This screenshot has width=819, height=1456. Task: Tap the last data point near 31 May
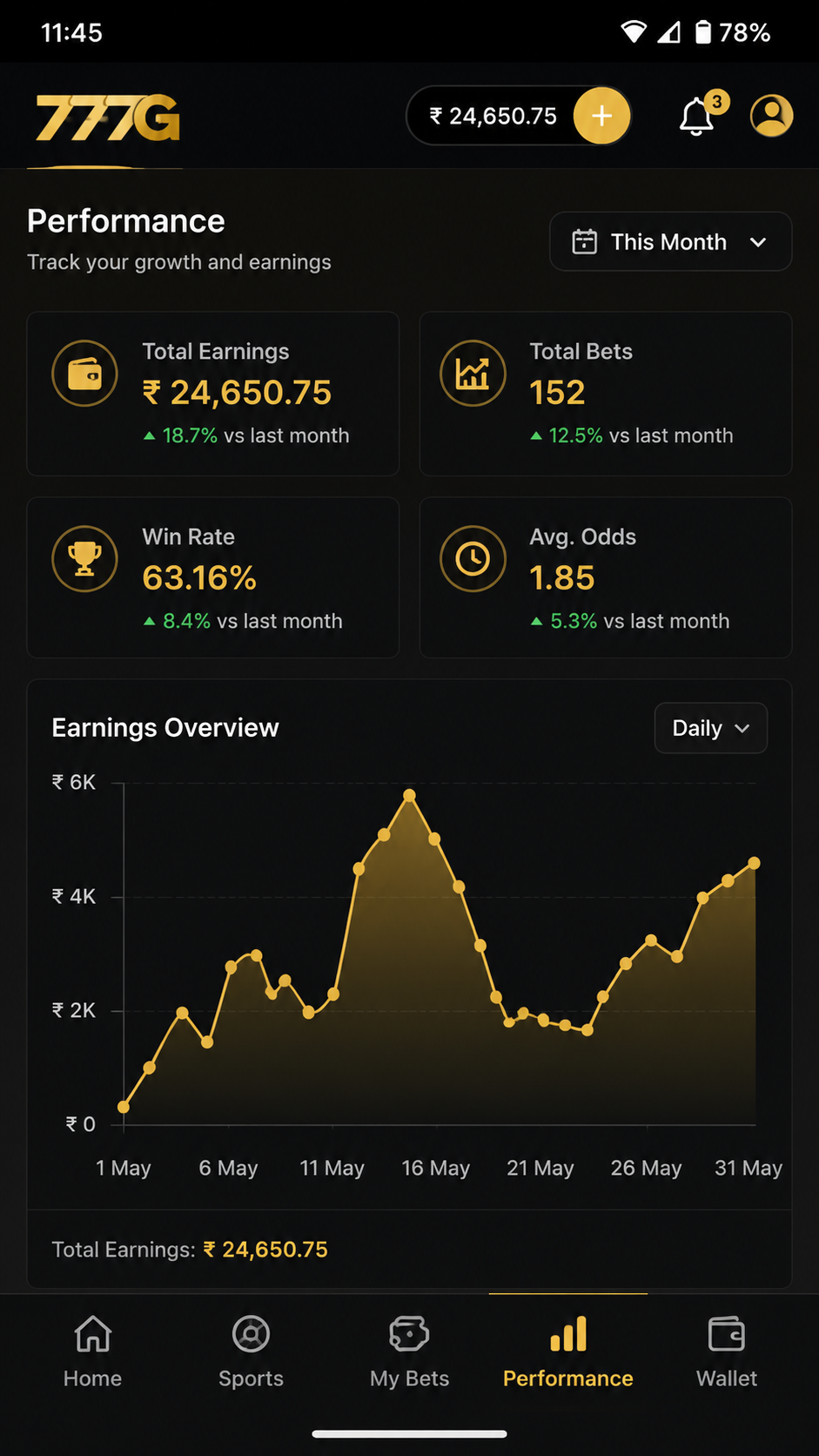point(755,863)
